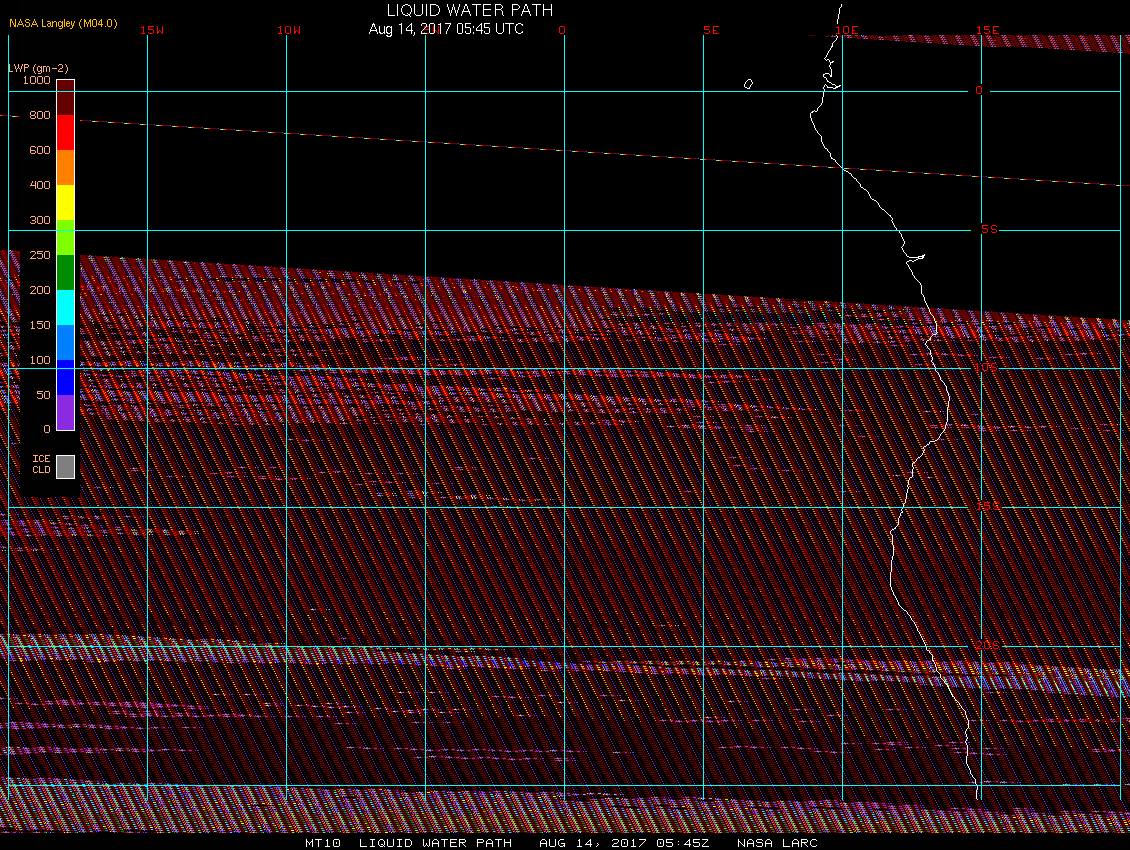Click the '150' legend value

coord(40,325)
